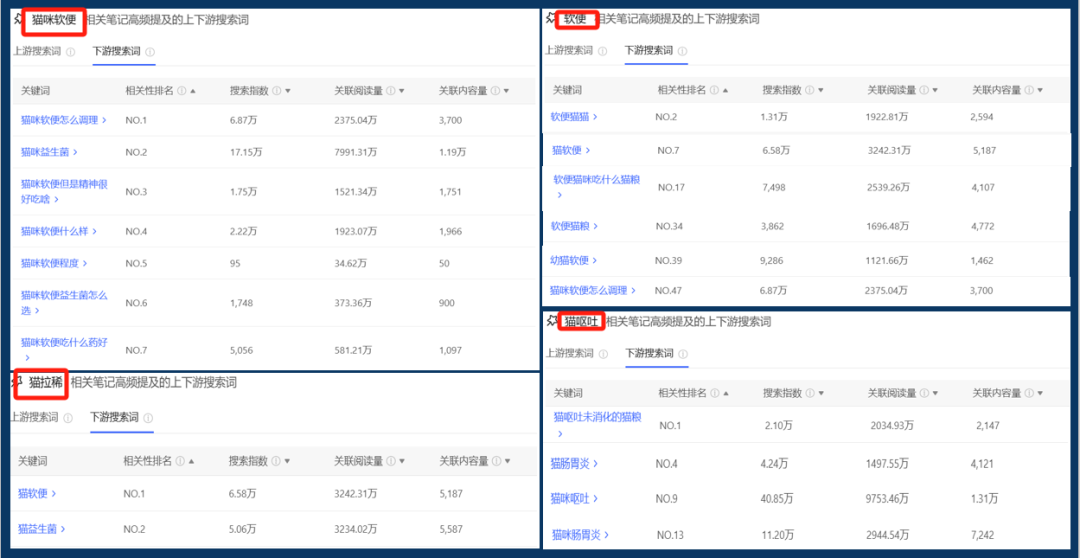1080x558 pixels.
Task: Click the 猫肠胃炎 keyword link
Action: (574, 464)
